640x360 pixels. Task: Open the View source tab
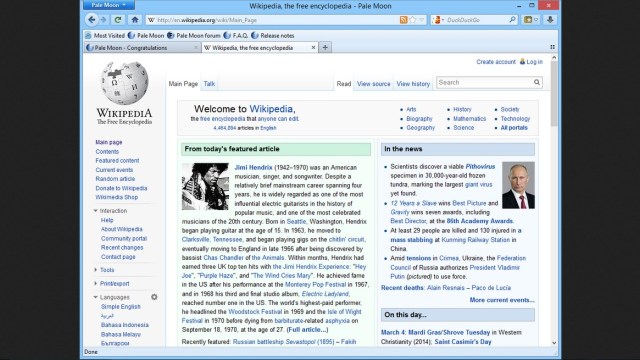373,84
